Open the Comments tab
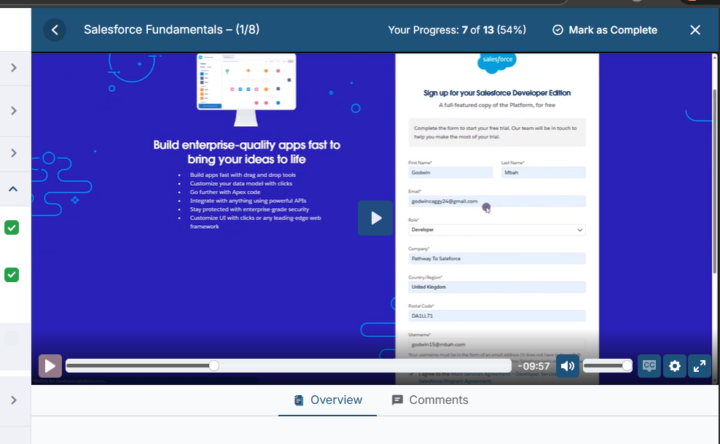The width and height of the screenshot is (720, 444). [x=430, y=400]
